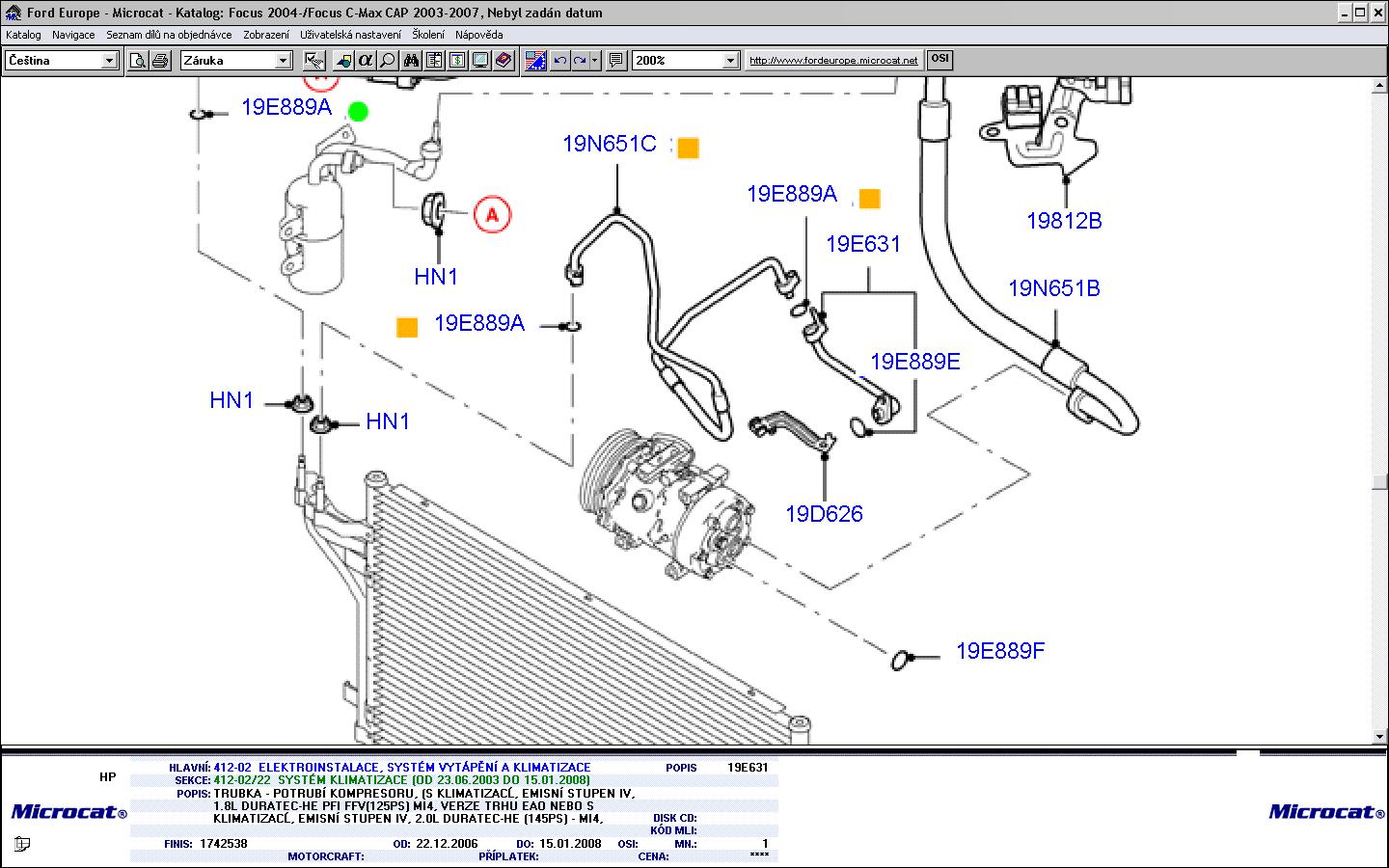Click the monitor screen icon
Image resolution: width=1389 pixels, height=868 pixels.
pyautogui.click(x=480, y=61)
